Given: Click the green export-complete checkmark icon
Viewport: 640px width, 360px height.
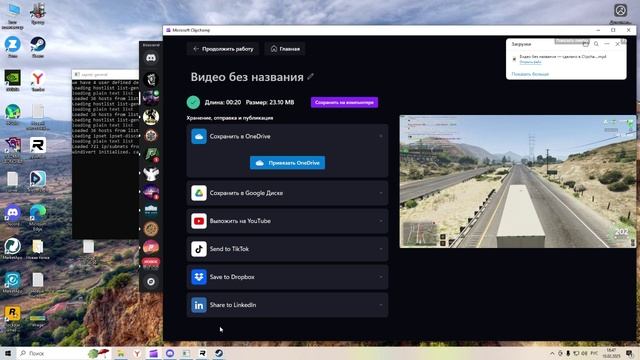Looking at the screenshot, I should tap(193, 102).
